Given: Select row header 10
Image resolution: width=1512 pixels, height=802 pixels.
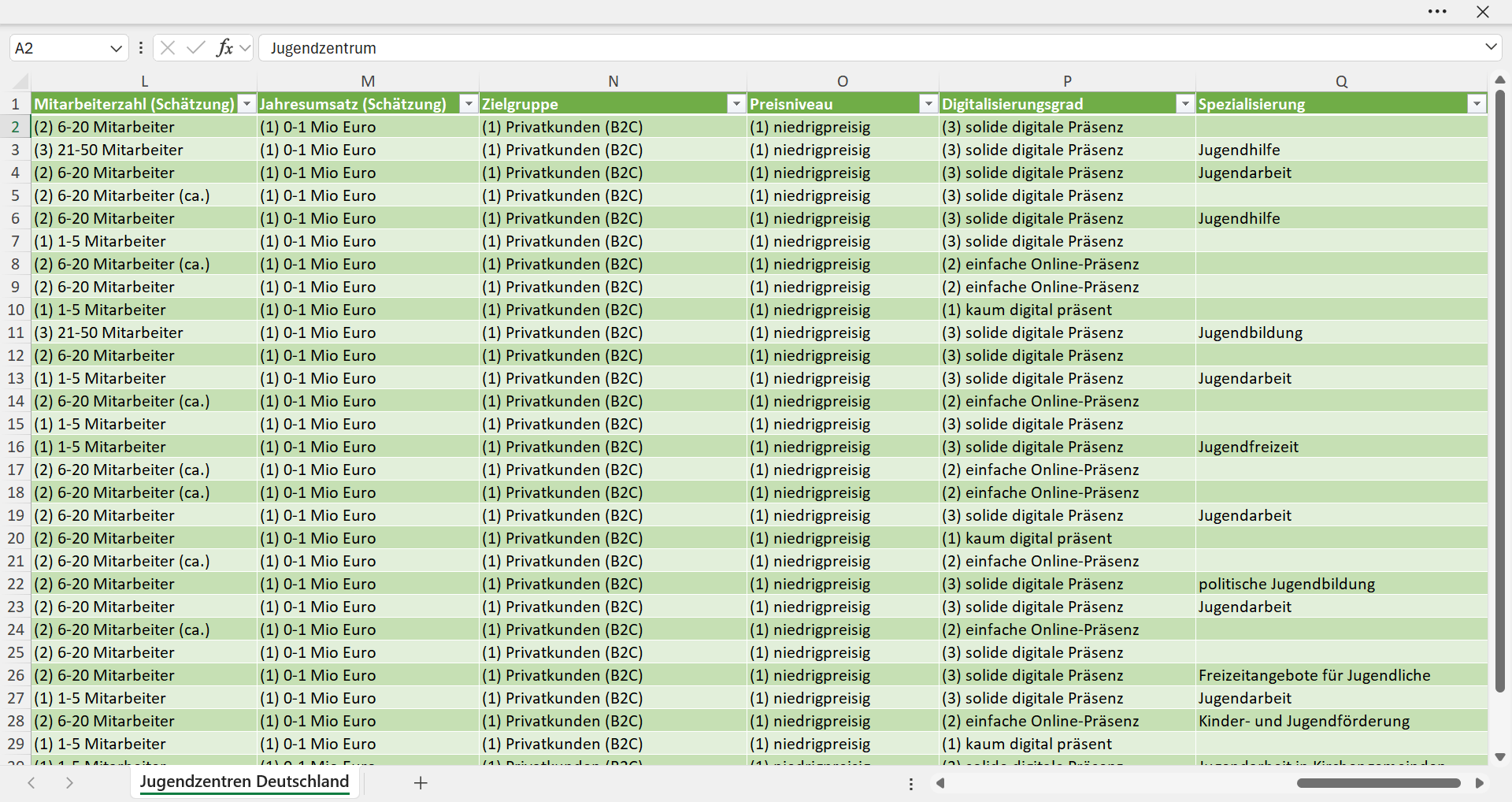Looking at the screenshot, I should coord(16,310).
